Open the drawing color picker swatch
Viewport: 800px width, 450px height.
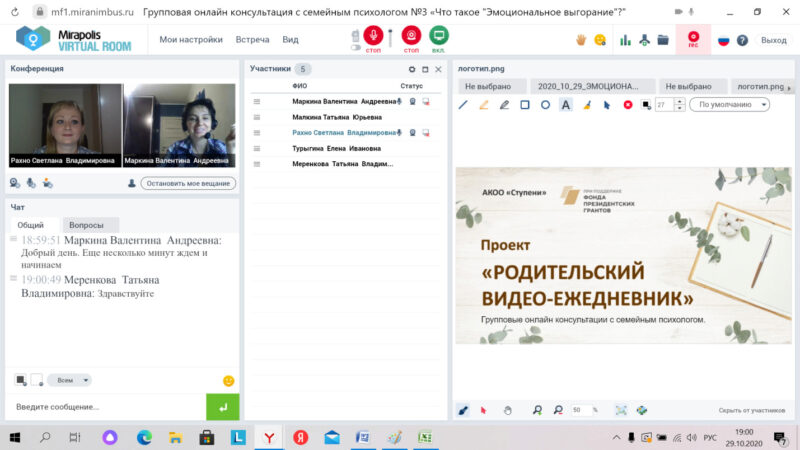pos(646,105)
